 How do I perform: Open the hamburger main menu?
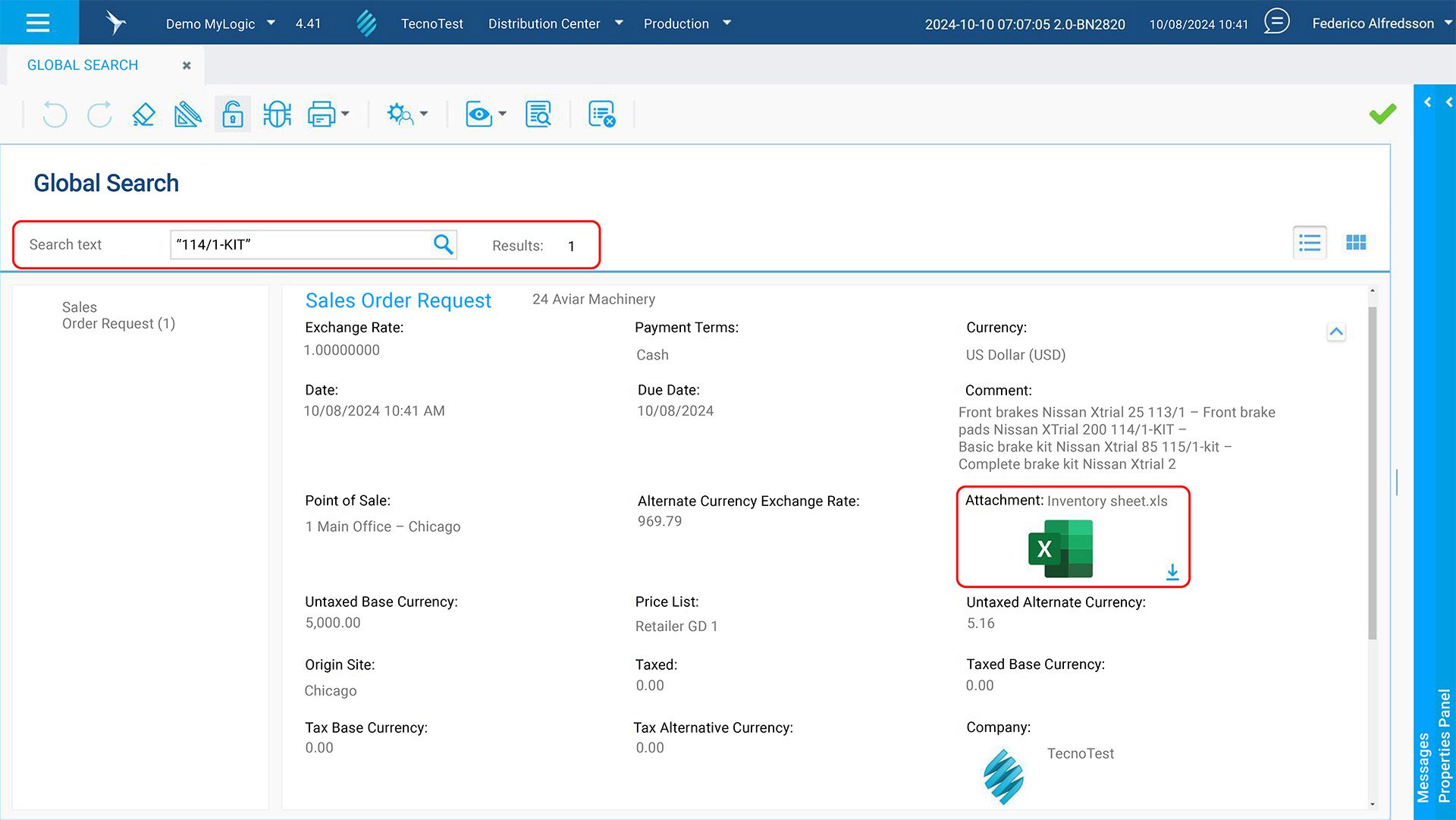[38, 23]
